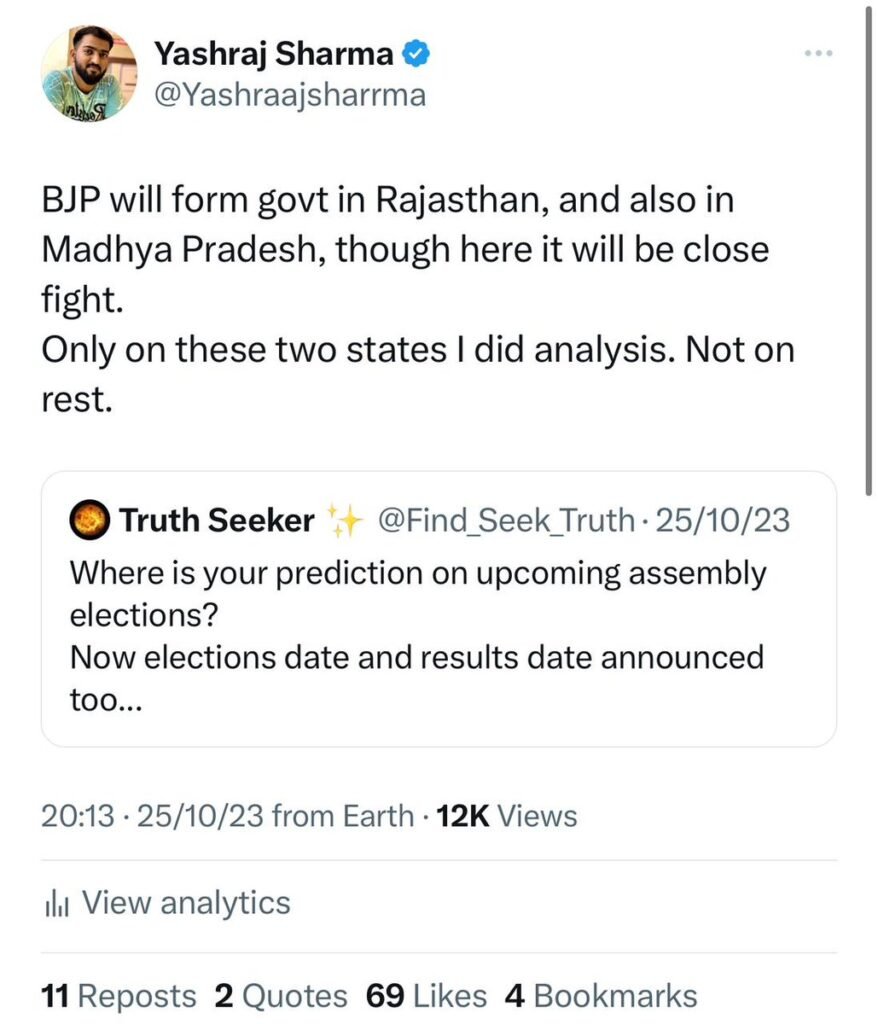This screenshot has width=878, height=1024.
Task: Click the blue verified badge
Action: coord(415,54)
